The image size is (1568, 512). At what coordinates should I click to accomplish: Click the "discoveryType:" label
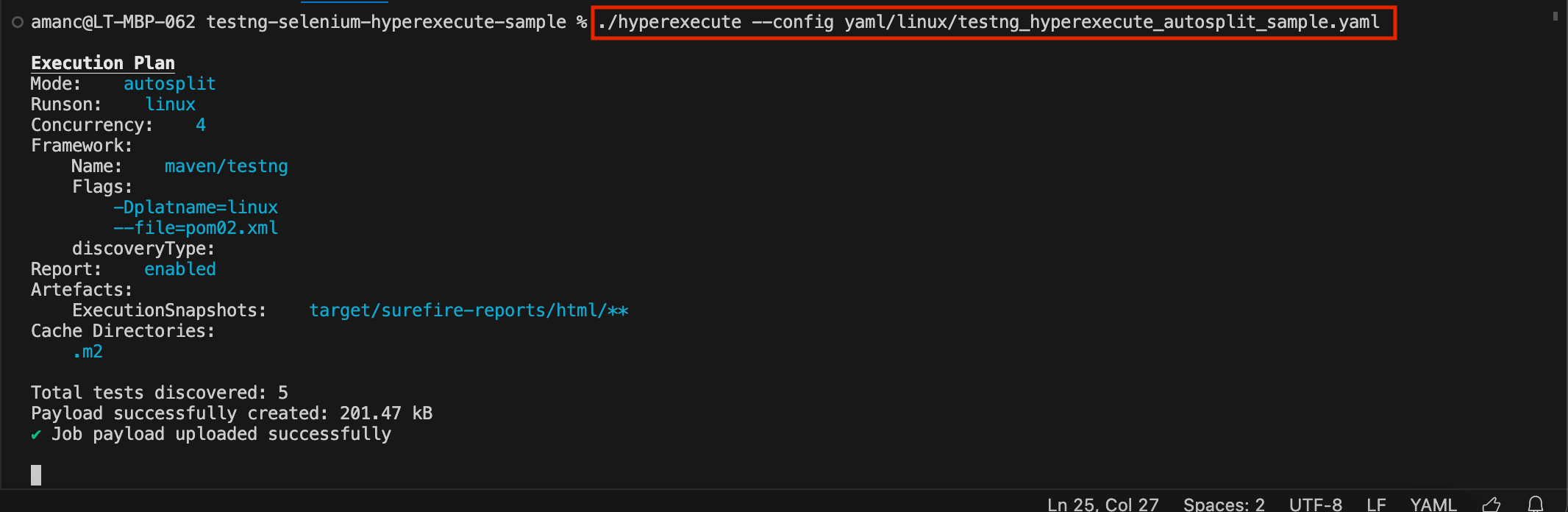[143, 249]
